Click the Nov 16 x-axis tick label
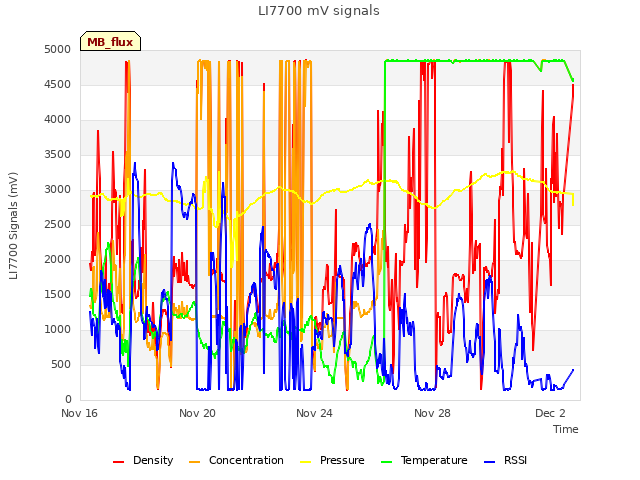Viewport: 640px width, 480px height. (x=80, y=413)
